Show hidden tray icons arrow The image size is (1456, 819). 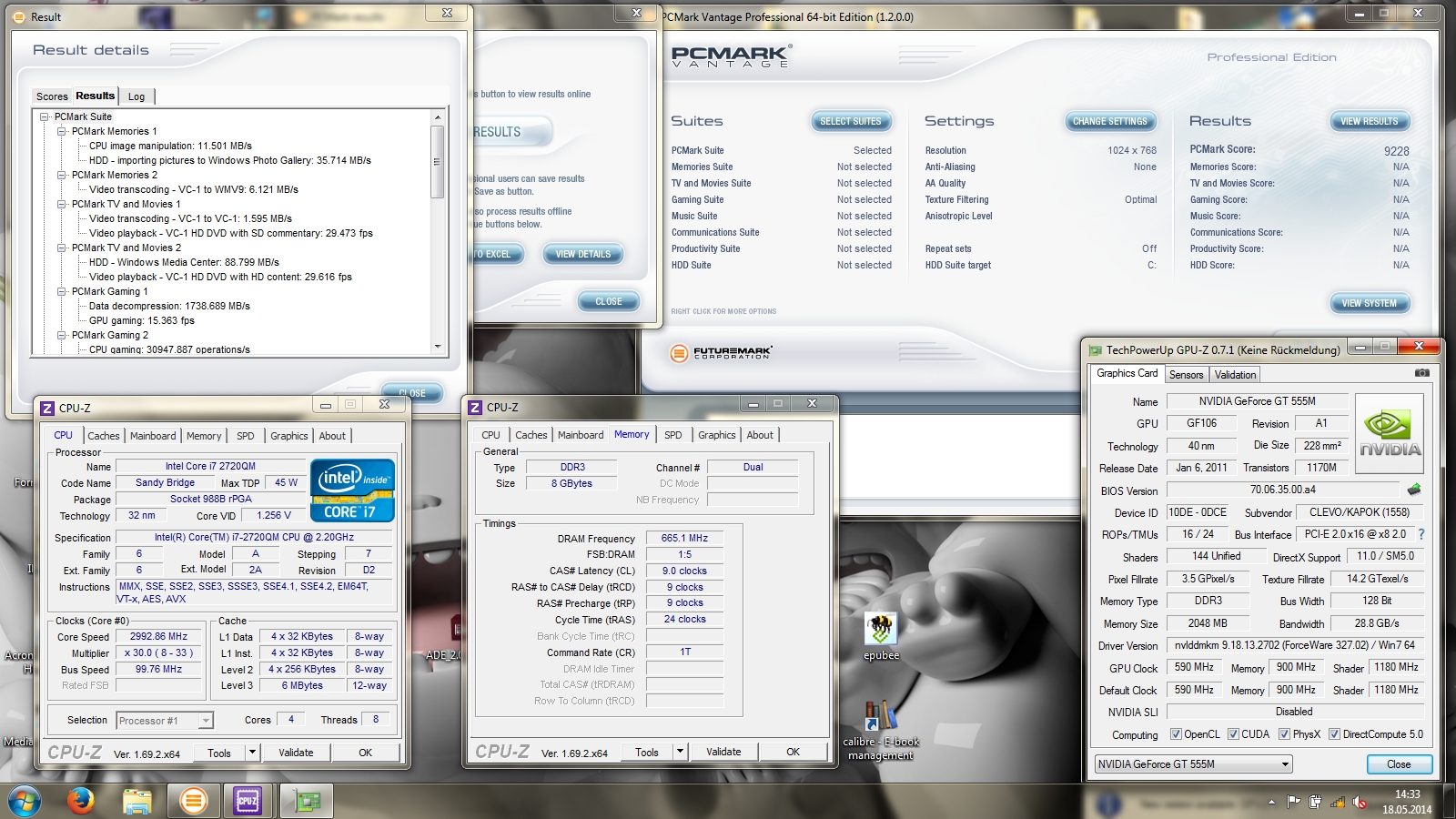click(1271, 802)
